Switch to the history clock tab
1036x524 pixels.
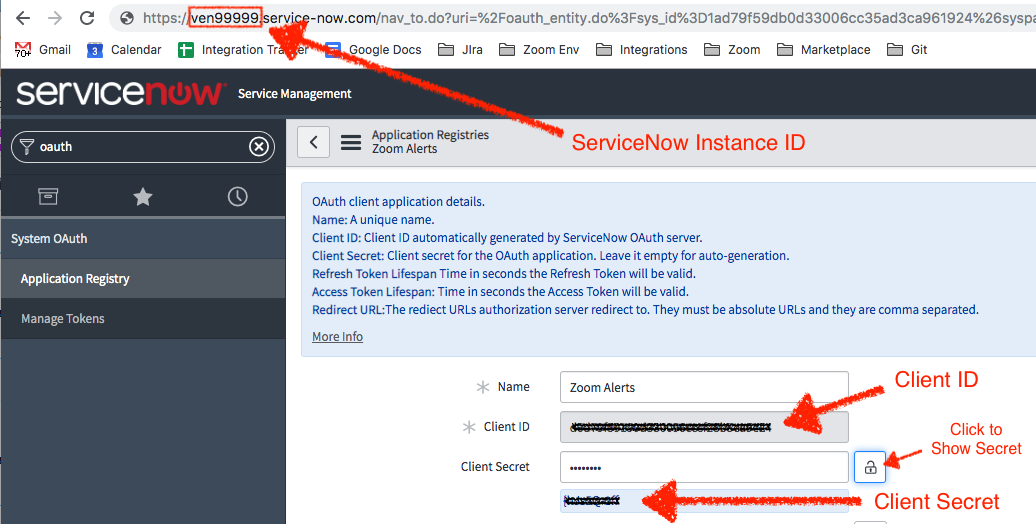[238, 196]
